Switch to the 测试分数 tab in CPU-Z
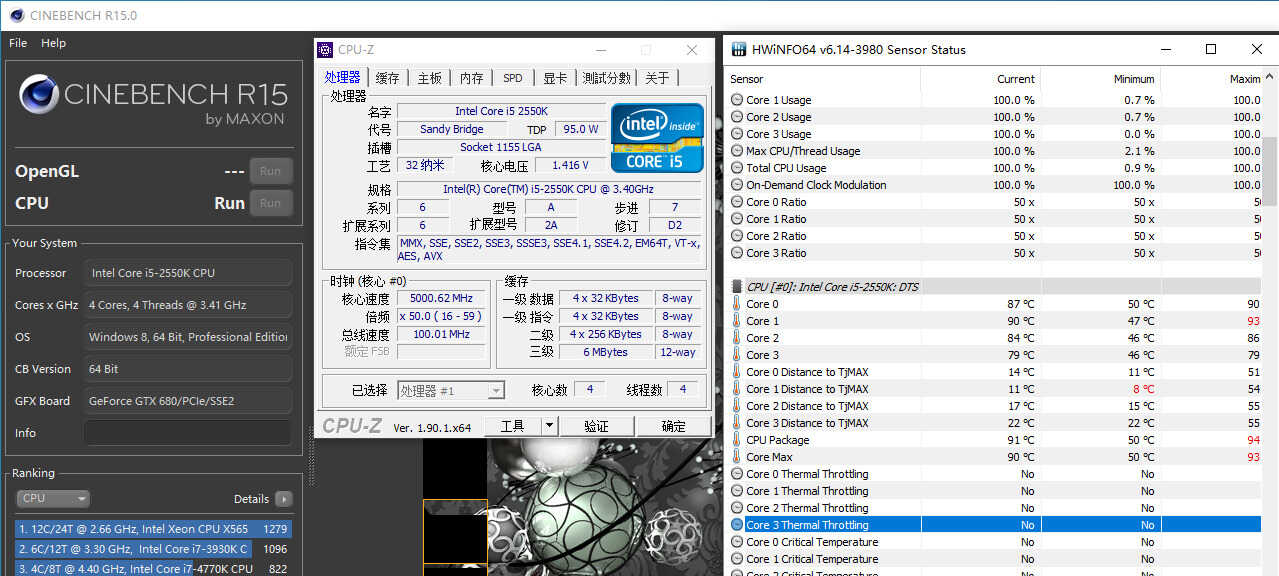Screen dimensions: 1279x576 pos(606,78)
